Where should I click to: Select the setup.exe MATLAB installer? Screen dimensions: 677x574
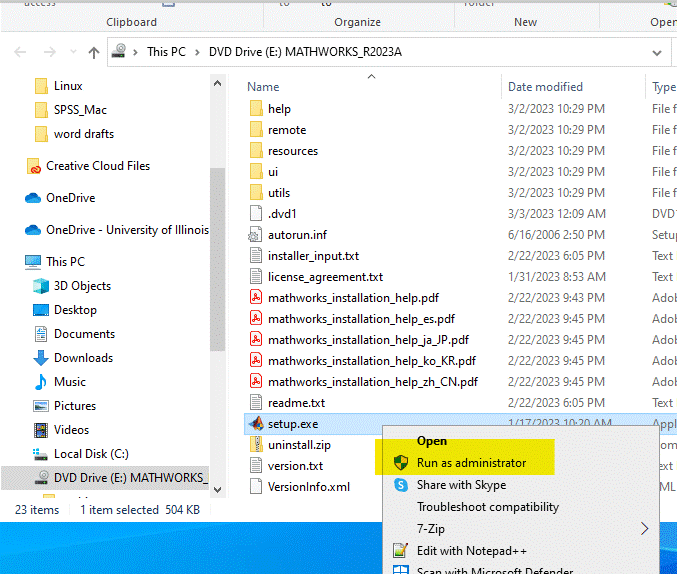tap(284, 424)
